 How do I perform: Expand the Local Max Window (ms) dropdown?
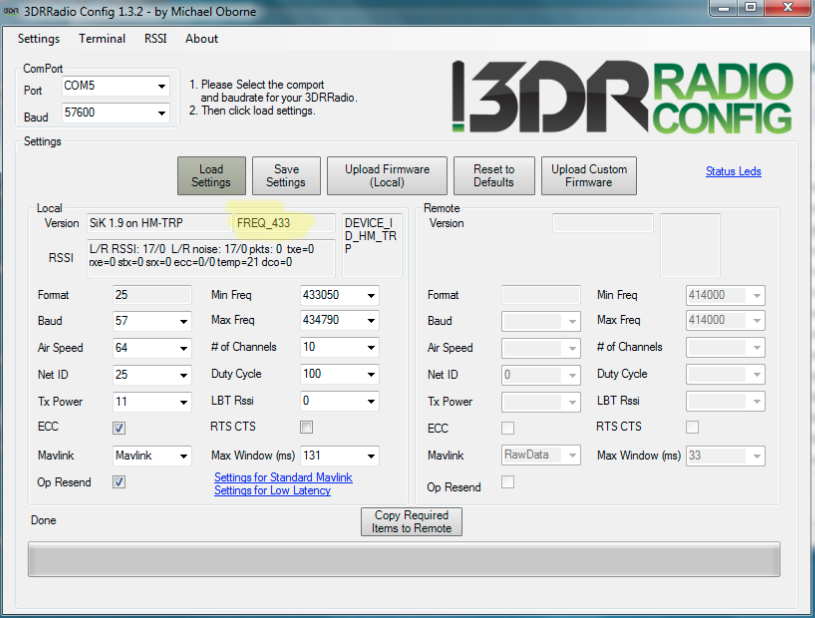click(x=339, y=456)
